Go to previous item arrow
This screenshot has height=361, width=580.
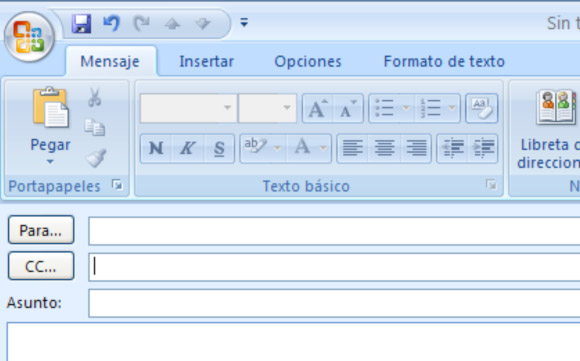coord(172,24)
